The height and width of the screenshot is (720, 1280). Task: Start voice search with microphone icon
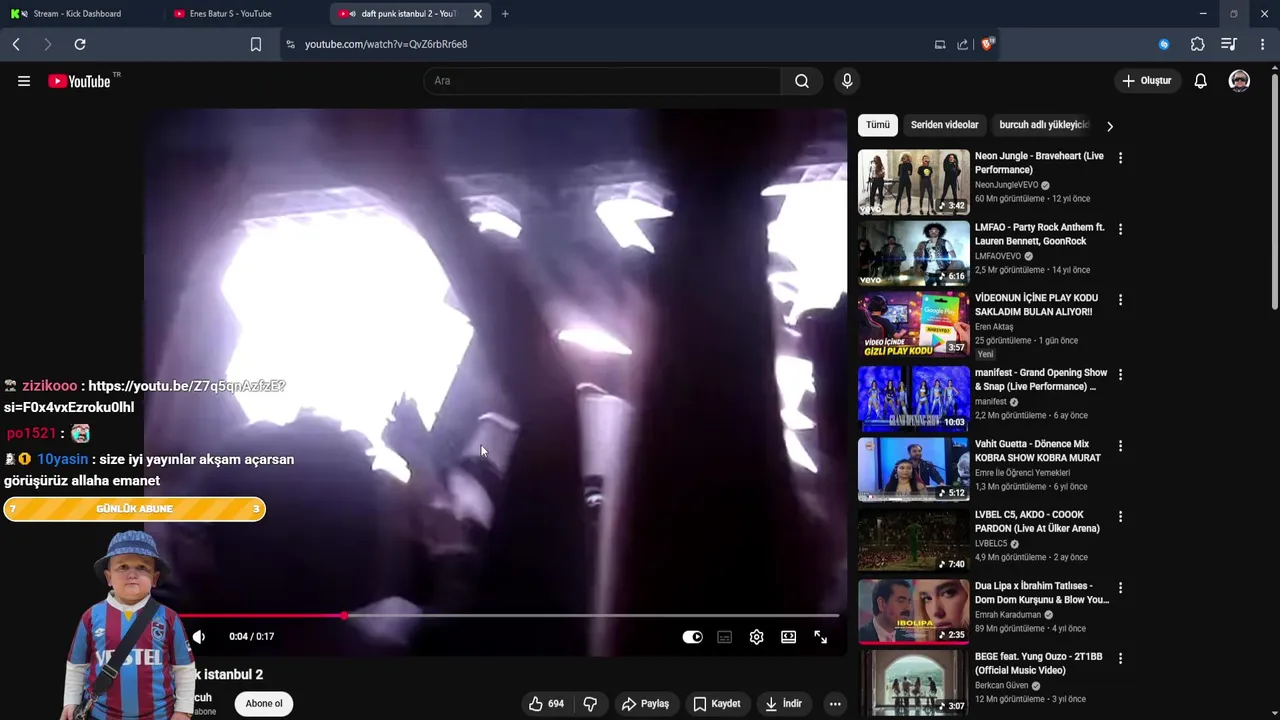coord(847,81)
